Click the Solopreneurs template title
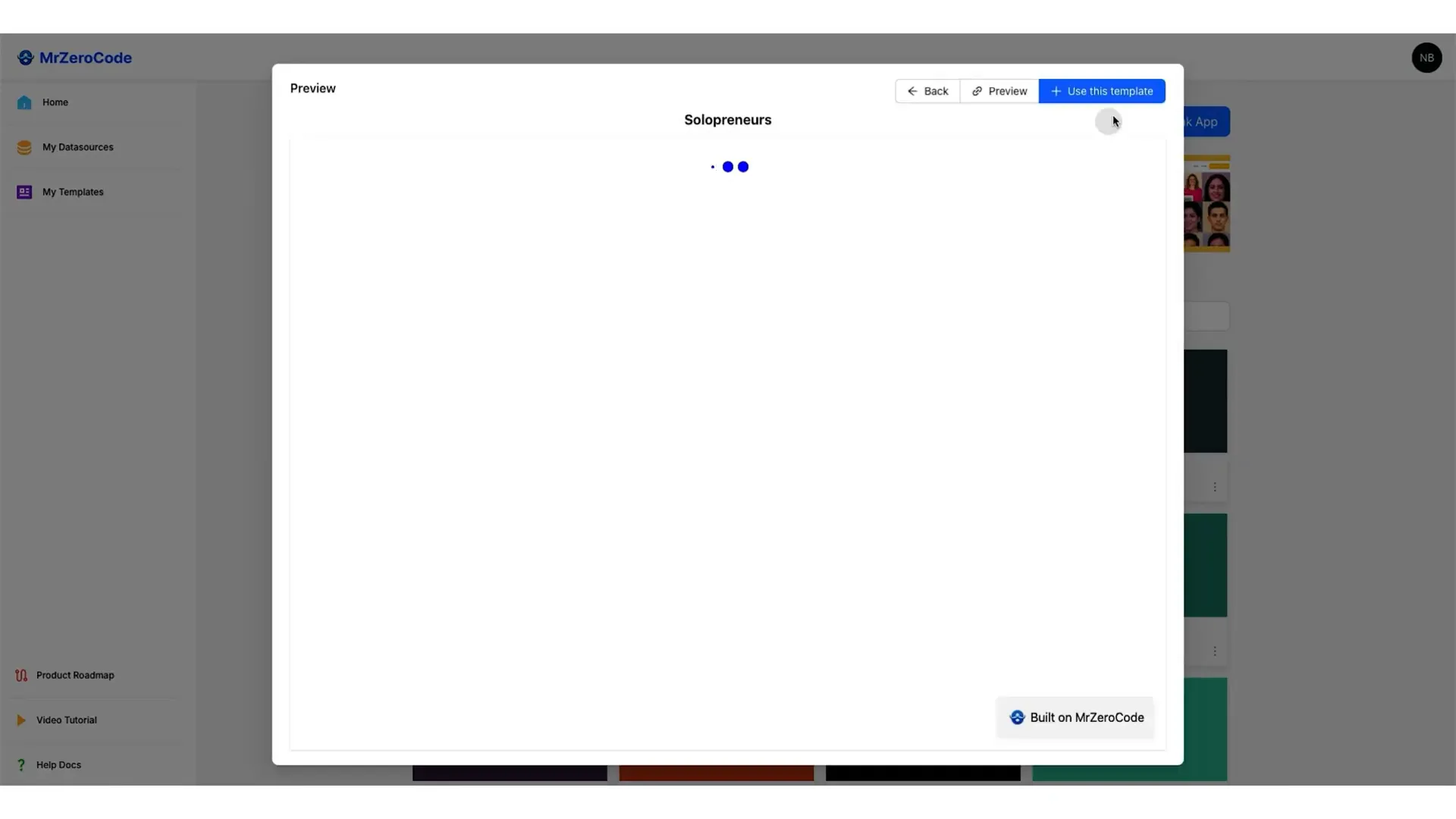 click(727, 119)
